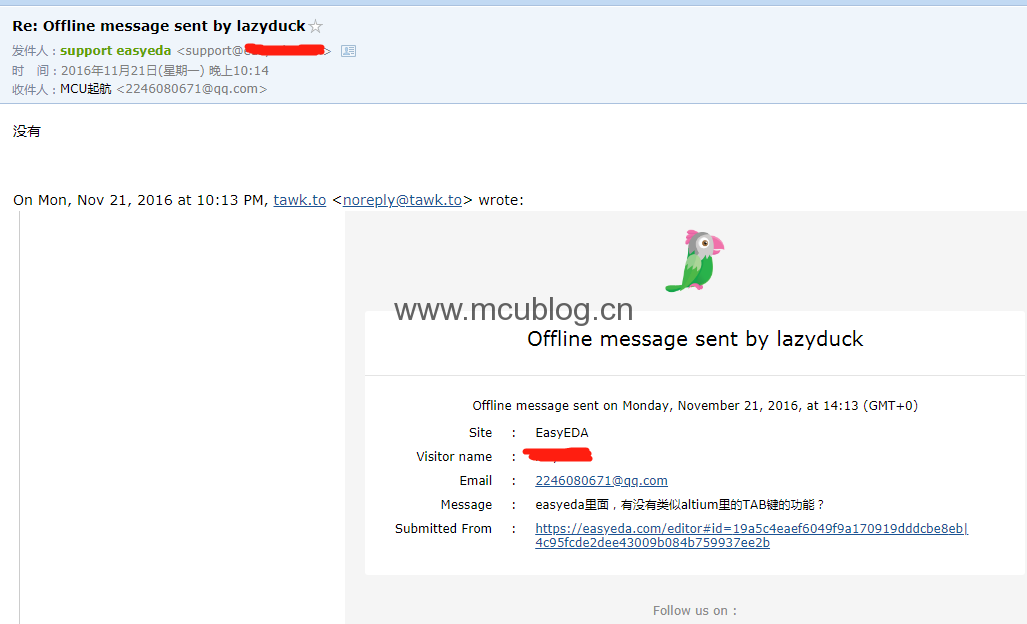Screen dimensions: 1027x624
Task: Click the tawk.to parrot logo
Action: [x=696, y=261]
